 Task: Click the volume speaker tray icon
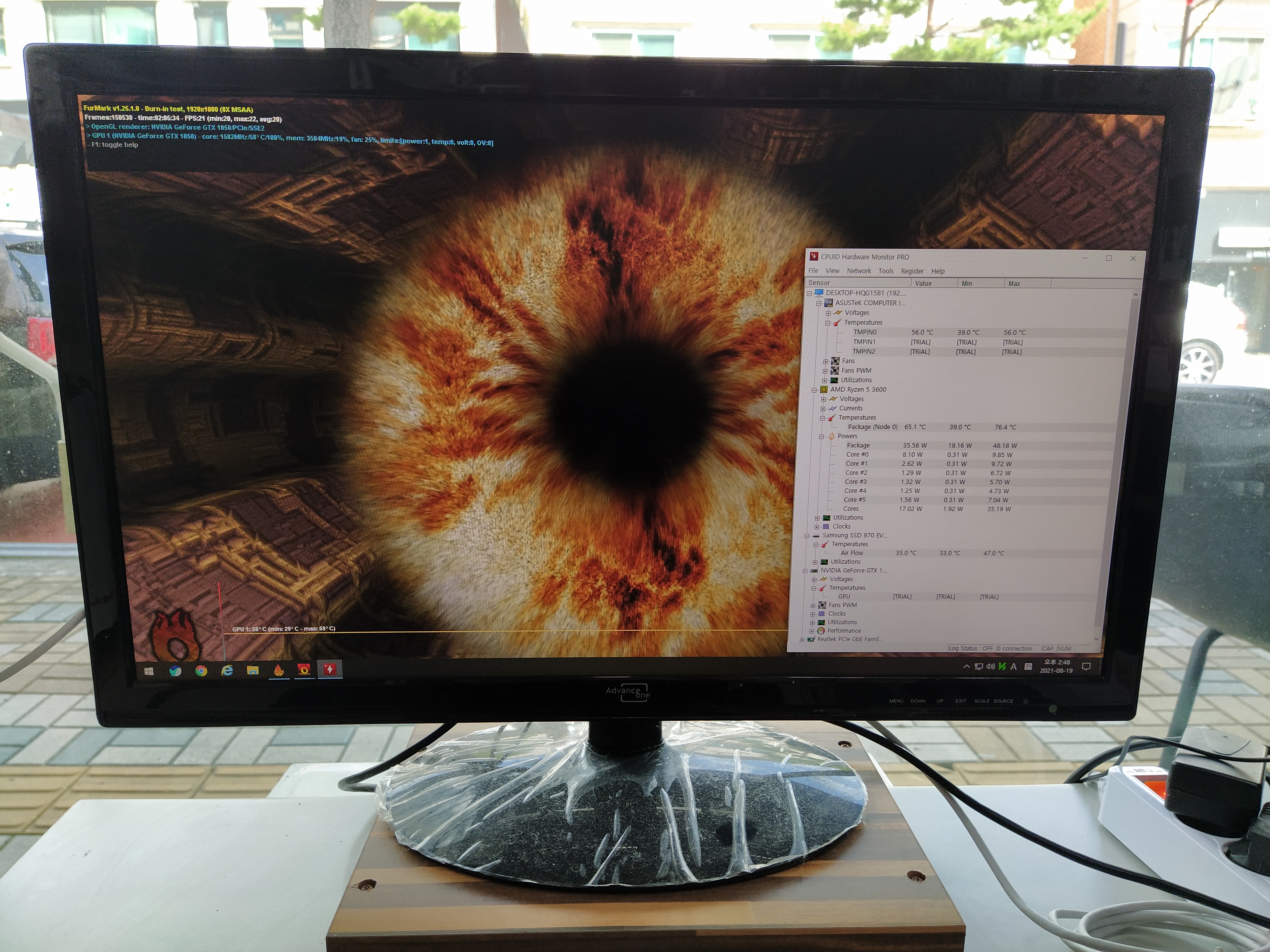pos(990,667)
